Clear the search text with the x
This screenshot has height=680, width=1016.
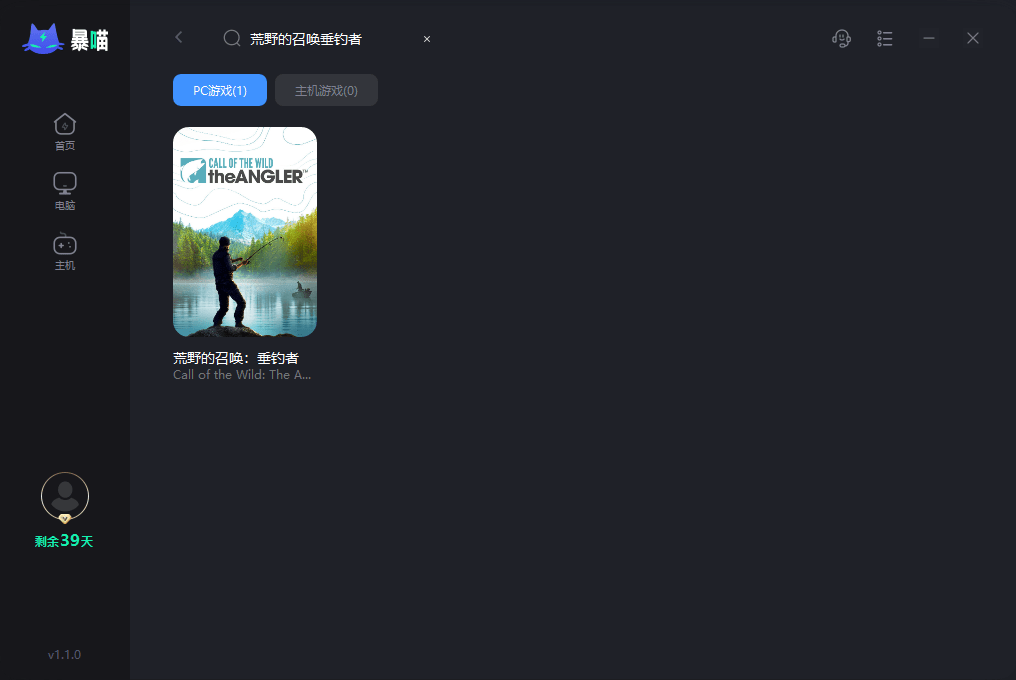coord(427,39)
